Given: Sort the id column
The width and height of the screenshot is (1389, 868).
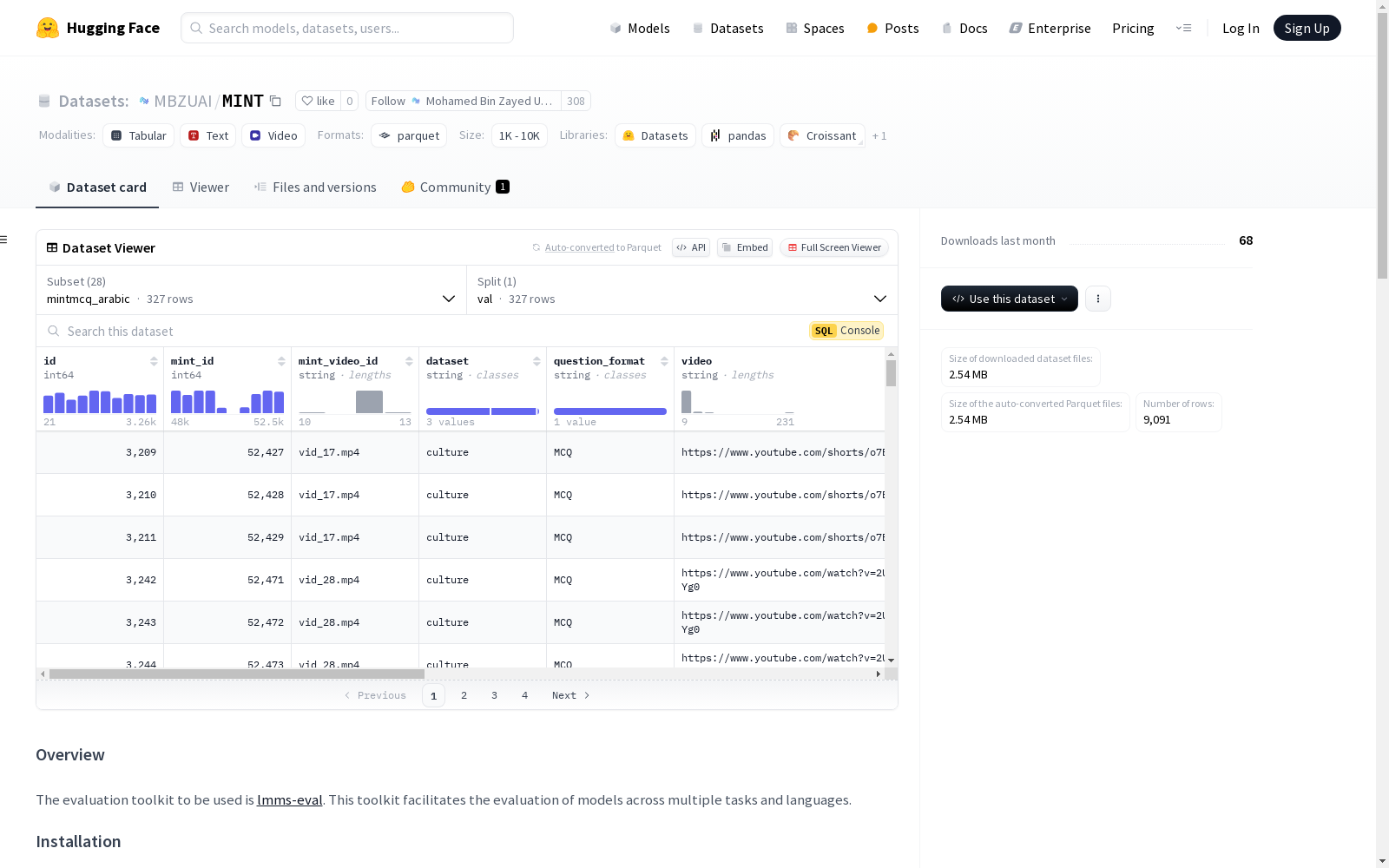Looking at the screenshot, I should pyautogui.click(x=154, y=361).
